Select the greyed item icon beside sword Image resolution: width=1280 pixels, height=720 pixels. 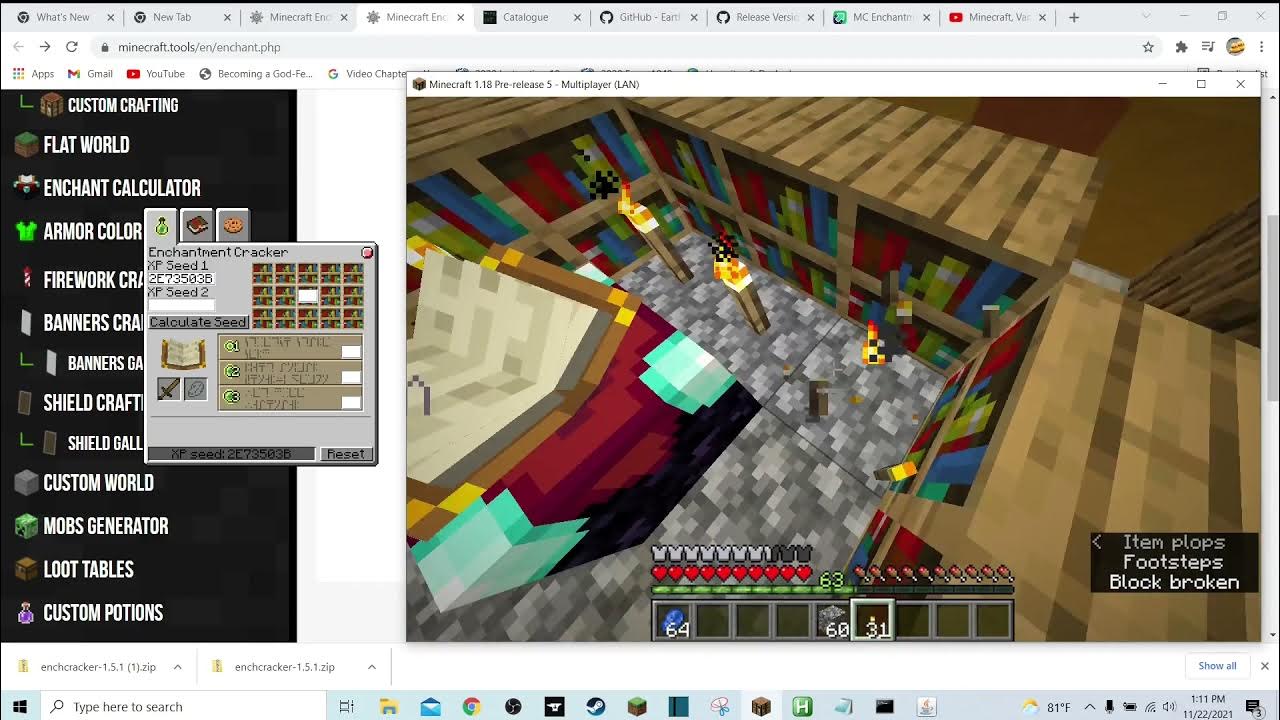(x=196, y=389)
